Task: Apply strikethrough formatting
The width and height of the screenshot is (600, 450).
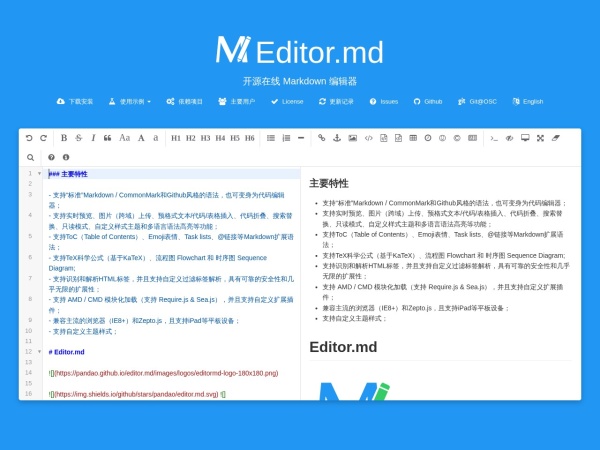Action: tap(78, 138)
